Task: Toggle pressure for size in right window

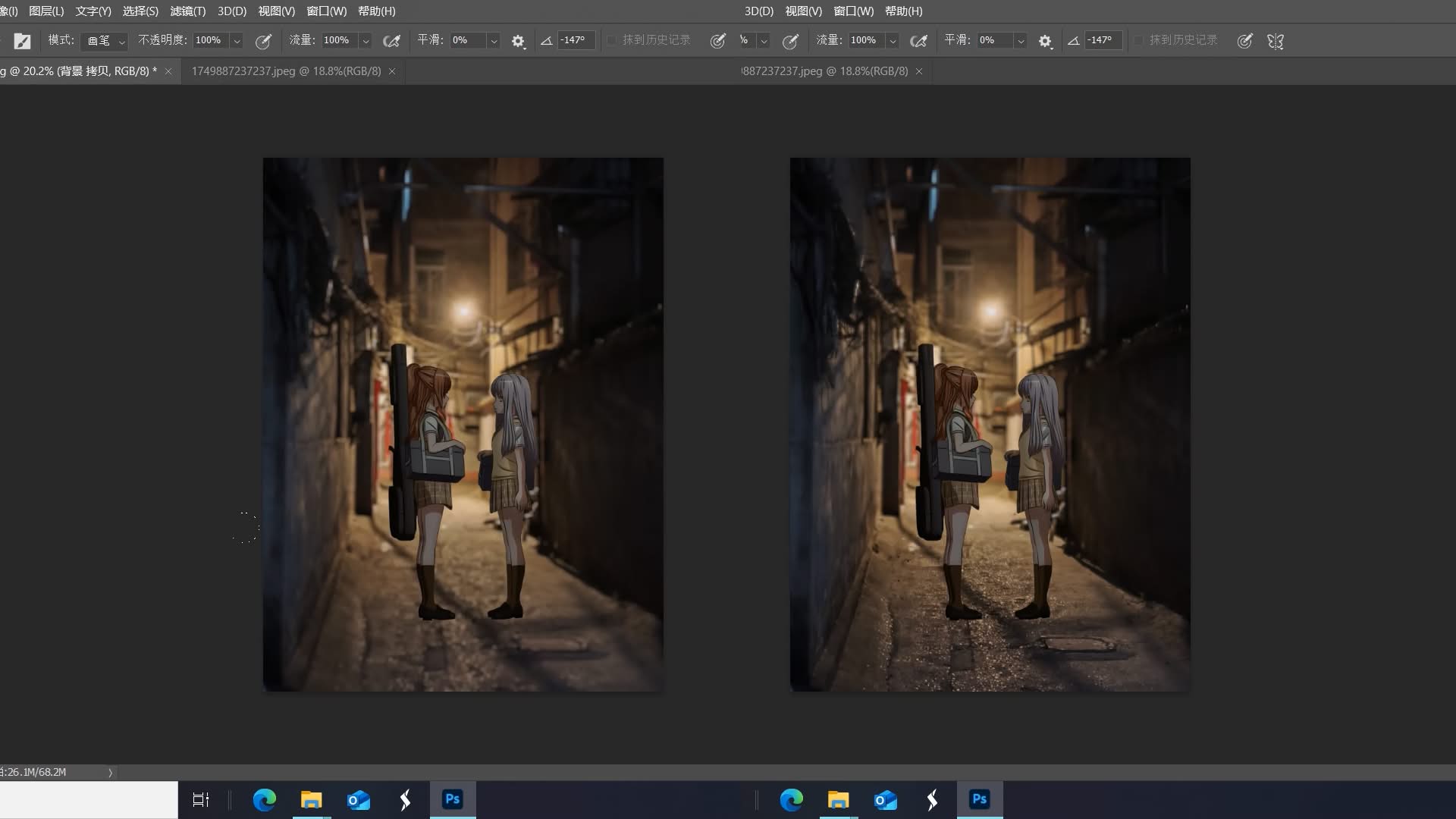Action: [x=1244, y=41]
